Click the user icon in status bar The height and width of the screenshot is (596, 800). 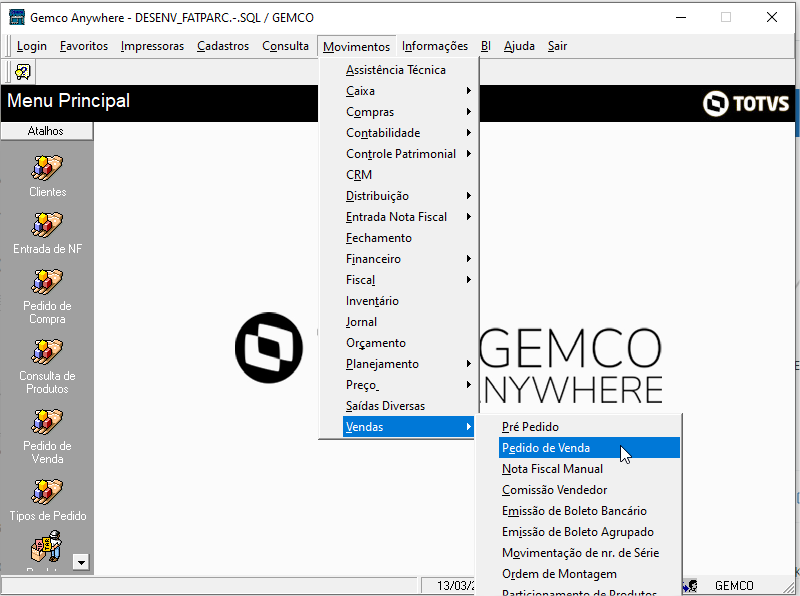tap(690, 586)
